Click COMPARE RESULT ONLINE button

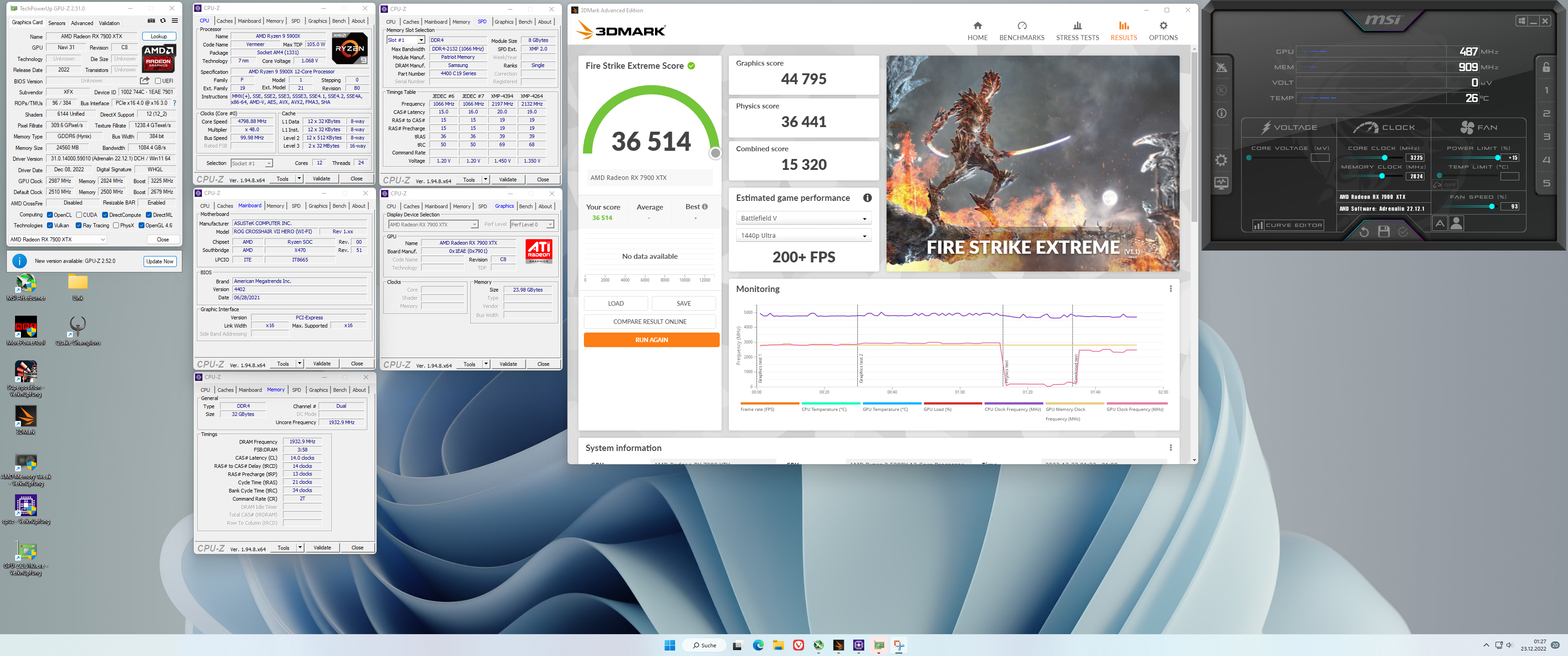tap(650, 322)
